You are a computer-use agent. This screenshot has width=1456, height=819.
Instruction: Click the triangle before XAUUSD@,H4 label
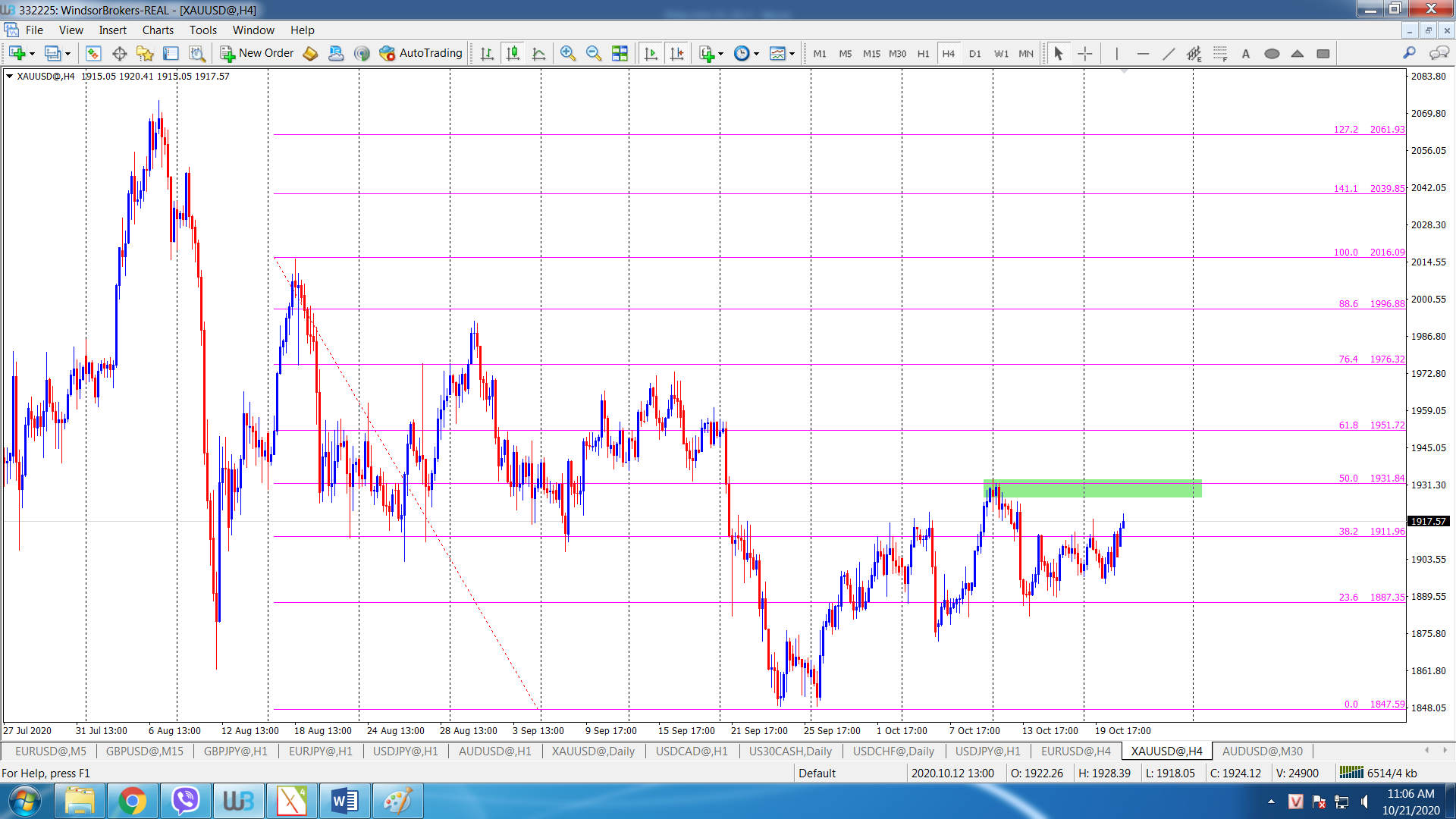click(x=9, y=76)
